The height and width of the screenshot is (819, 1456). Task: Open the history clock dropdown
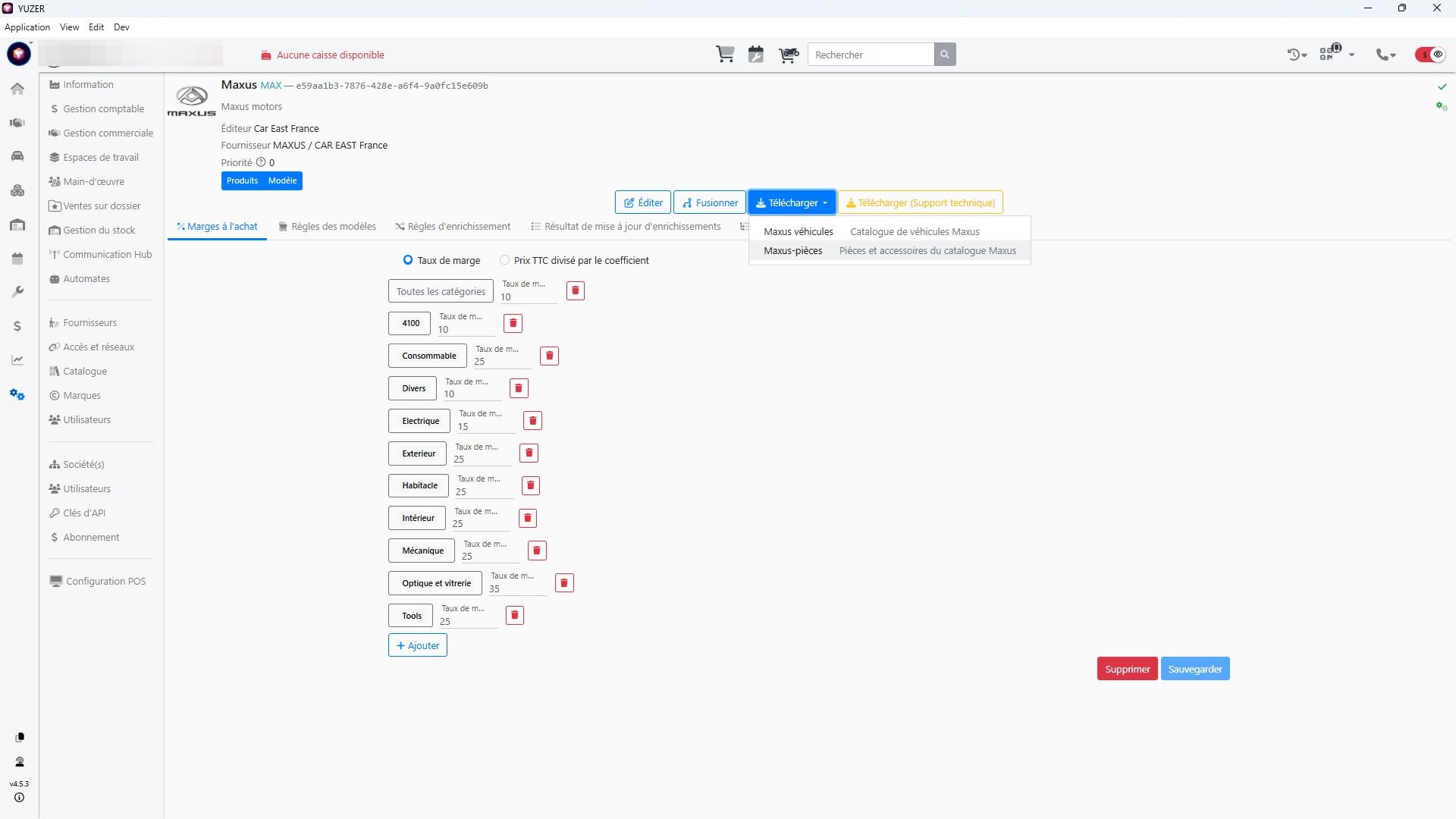1297,55
